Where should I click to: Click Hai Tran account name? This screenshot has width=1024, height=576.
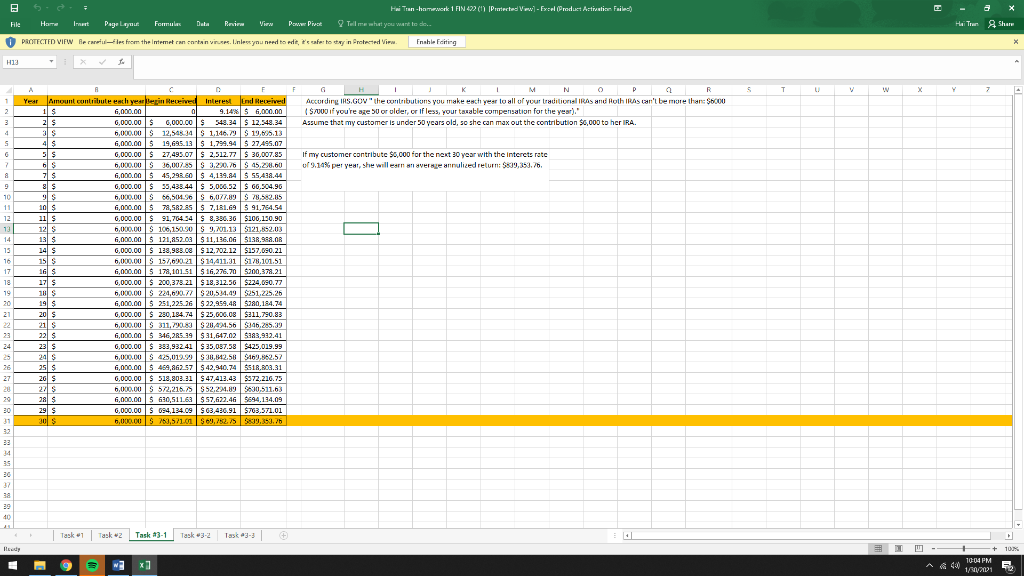coord(967,24)
